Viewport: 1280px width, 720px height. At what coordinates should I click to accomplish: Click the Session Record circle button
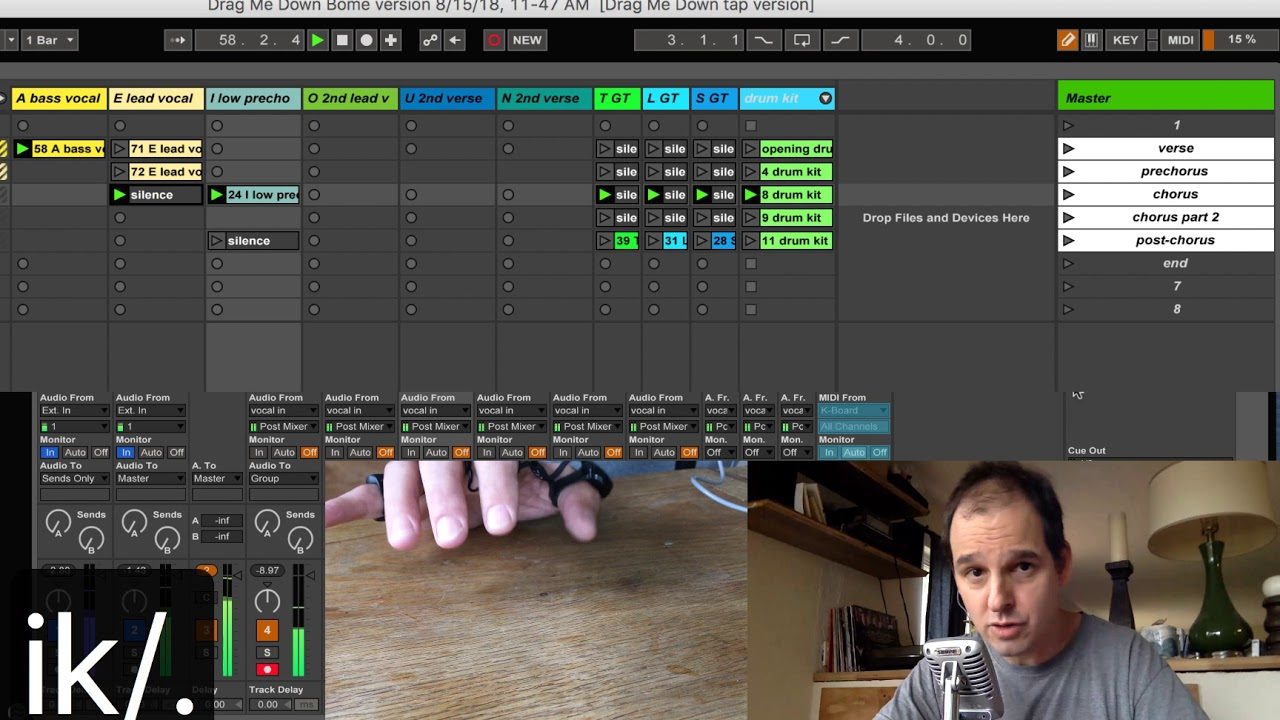(x=494, y=40)
